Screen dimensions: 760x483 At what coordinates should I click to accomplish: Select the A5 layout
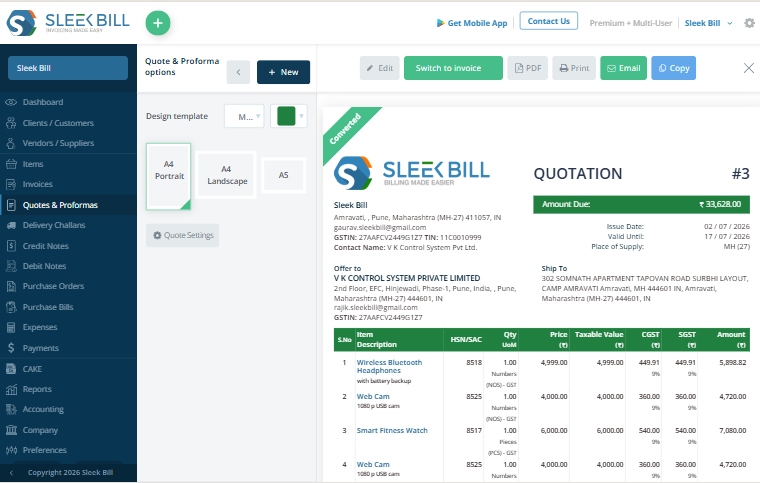(x=284, y=175)
